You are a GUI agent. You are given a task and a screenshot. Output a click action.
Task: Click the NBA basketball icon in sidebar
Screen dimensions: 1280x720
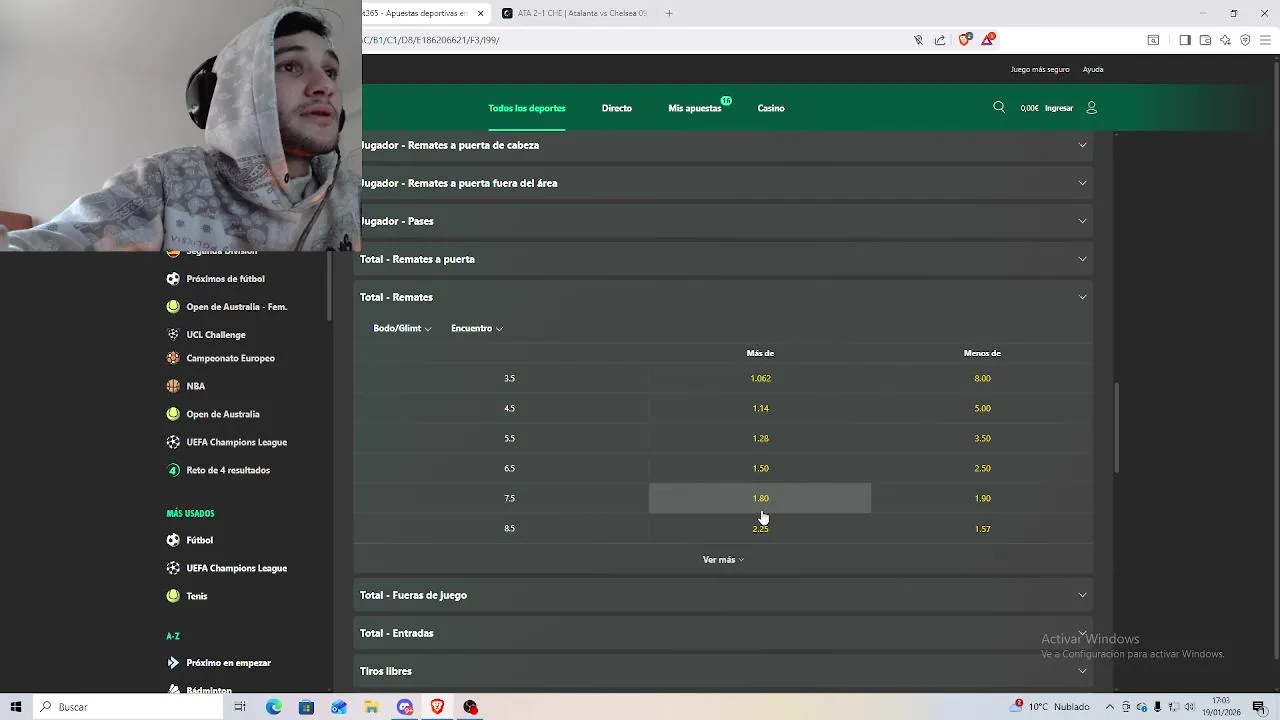(x=173, y=386)
